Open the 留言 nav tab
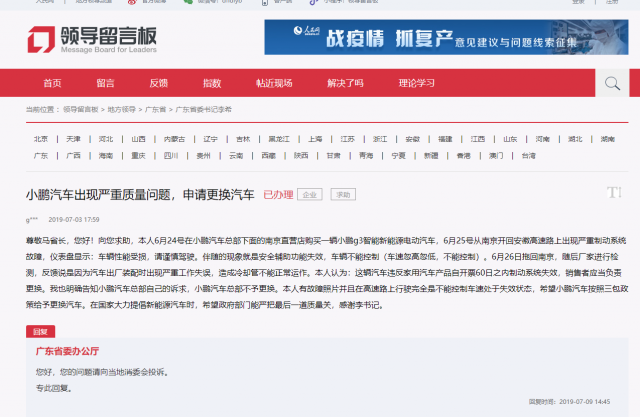The width and height of the screenshot is (640, 417). click(x=105, y=83)
